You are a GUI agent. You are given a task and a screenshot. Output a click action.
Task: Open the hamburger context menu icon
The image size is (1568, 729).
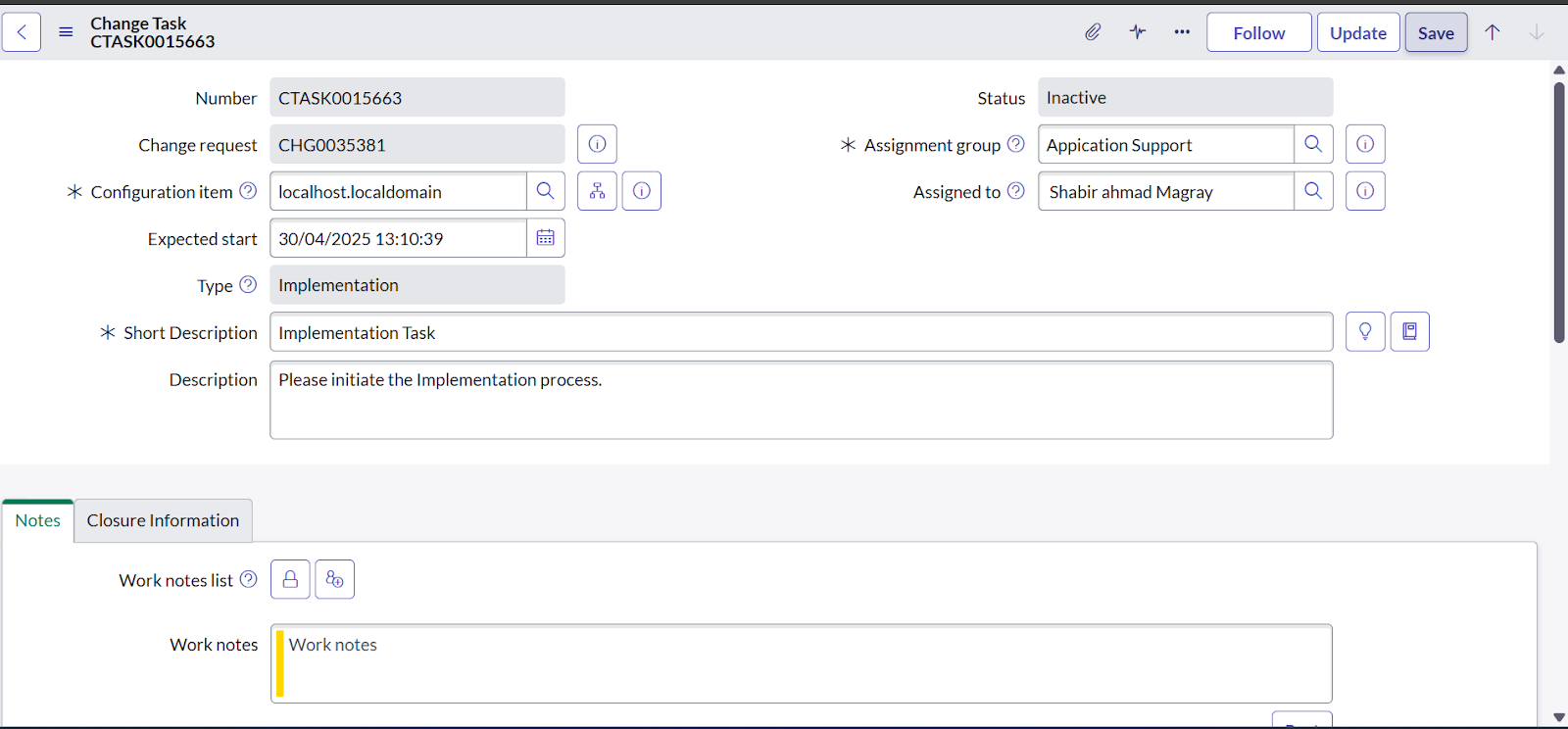click(66, 32)
